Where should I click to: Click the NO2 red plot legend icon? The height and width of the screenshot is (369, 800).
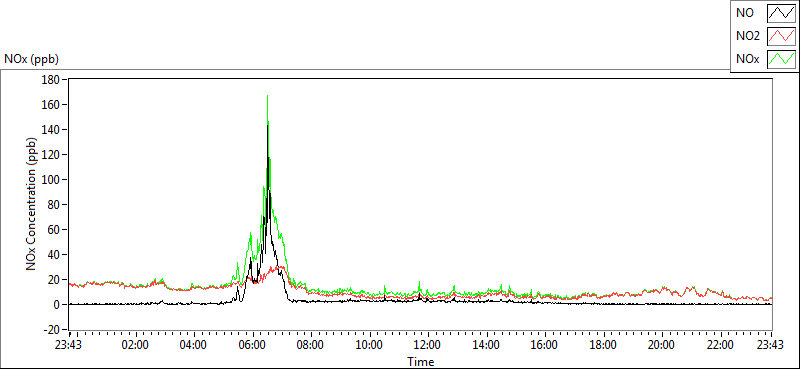[x=781, y=36]
